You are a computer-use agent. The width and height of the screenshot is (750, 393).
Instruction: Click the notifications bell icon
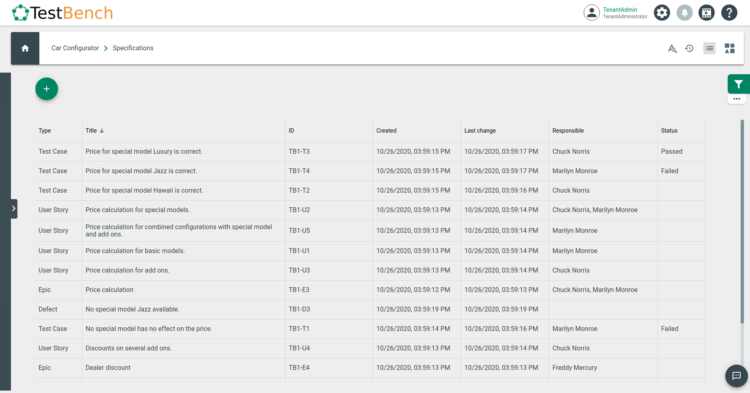(x=684, y=12)
